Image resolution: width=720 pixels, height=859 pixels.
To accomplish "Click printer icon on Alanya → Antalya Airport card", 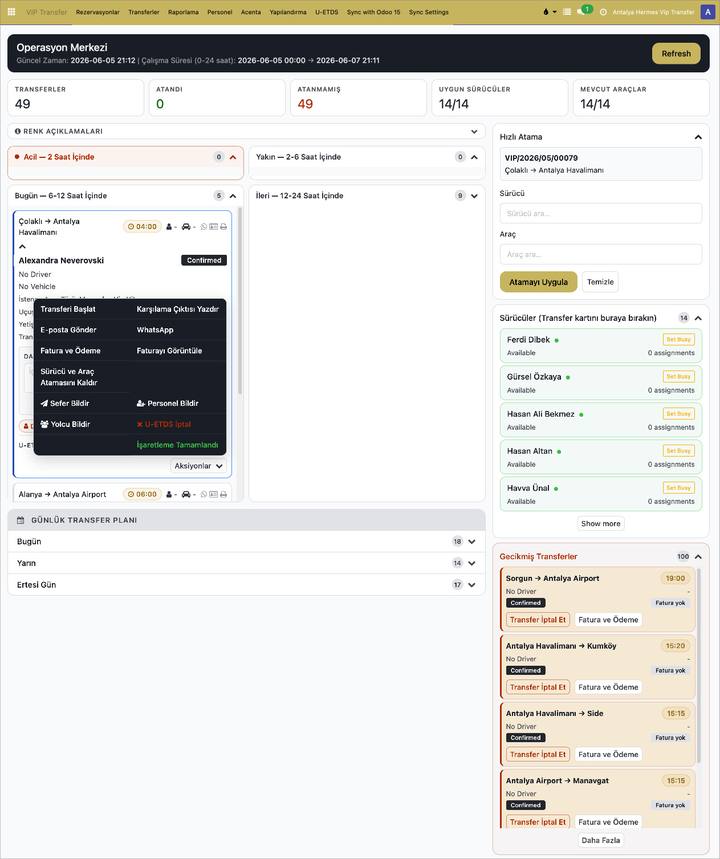I will 224,494.
